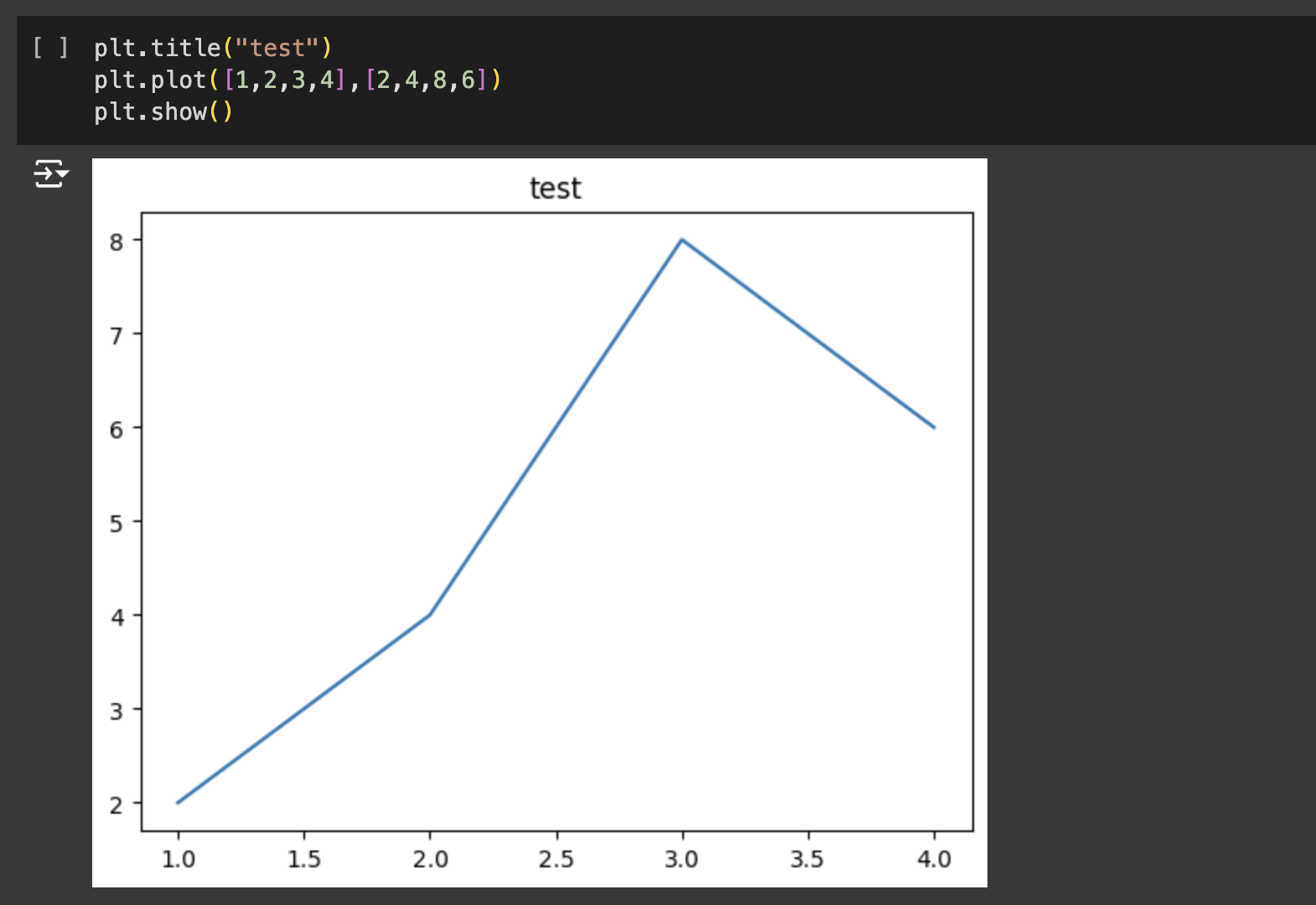Click the x-values list [1,2,3,4] in code
This screenshot has height=905, width=1316.
284,80
